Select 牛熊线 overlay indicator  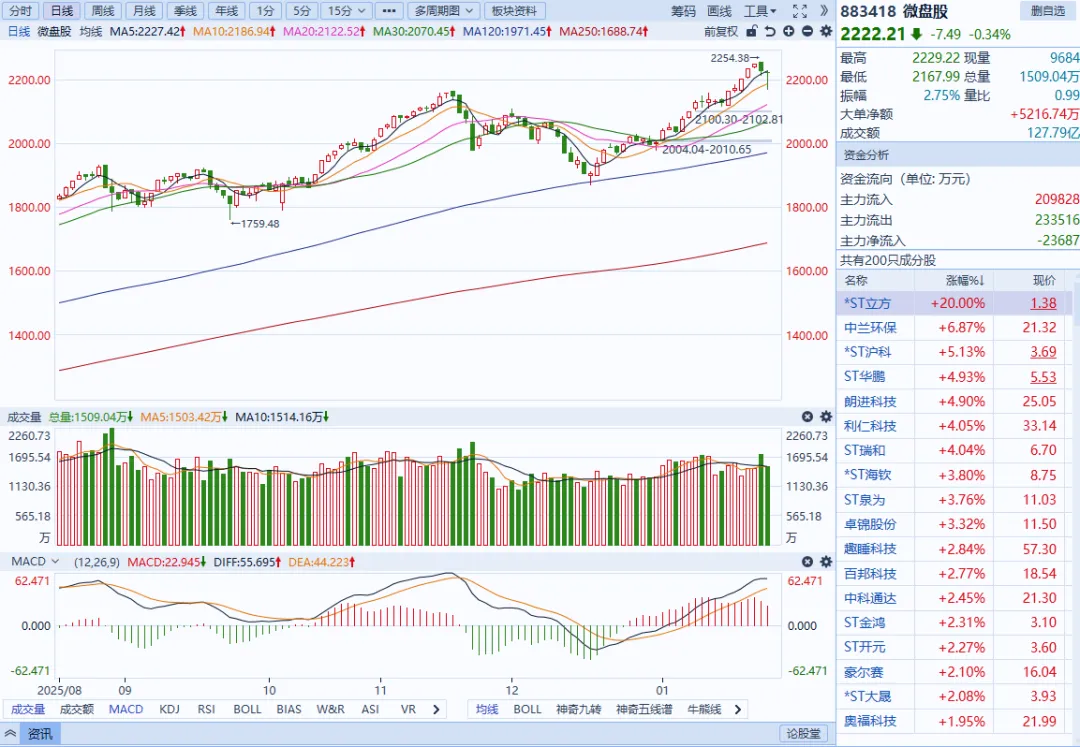click(x=704, y=709)
